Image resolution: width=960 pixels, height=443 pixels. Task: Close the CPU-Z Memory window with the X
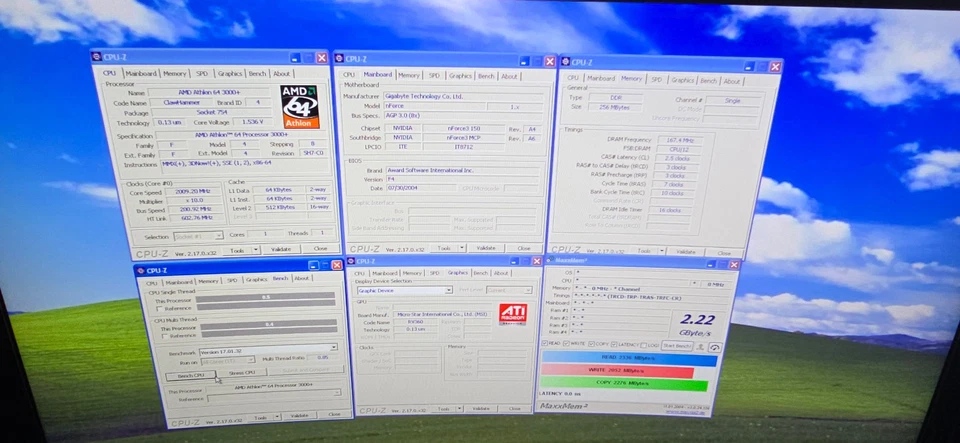pyautogui.click(x=775, y=67)
